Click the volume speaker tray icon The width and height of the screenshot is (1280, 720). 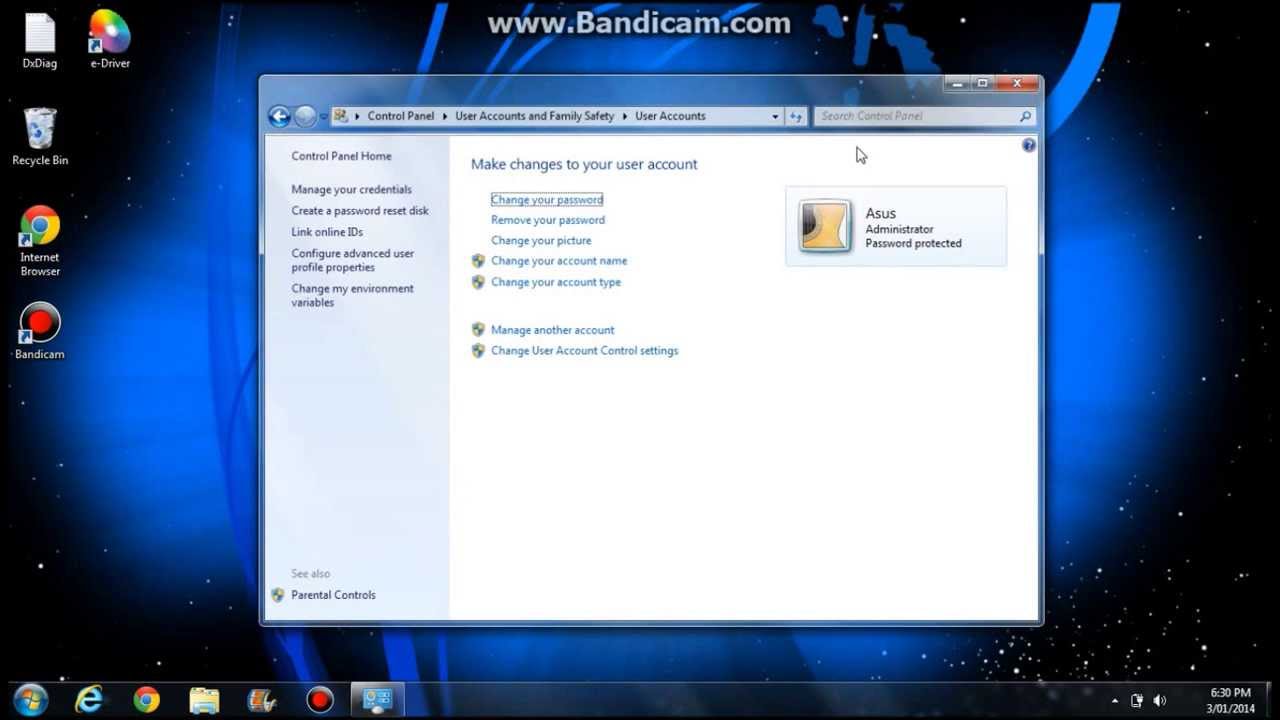click(1160, 700)
